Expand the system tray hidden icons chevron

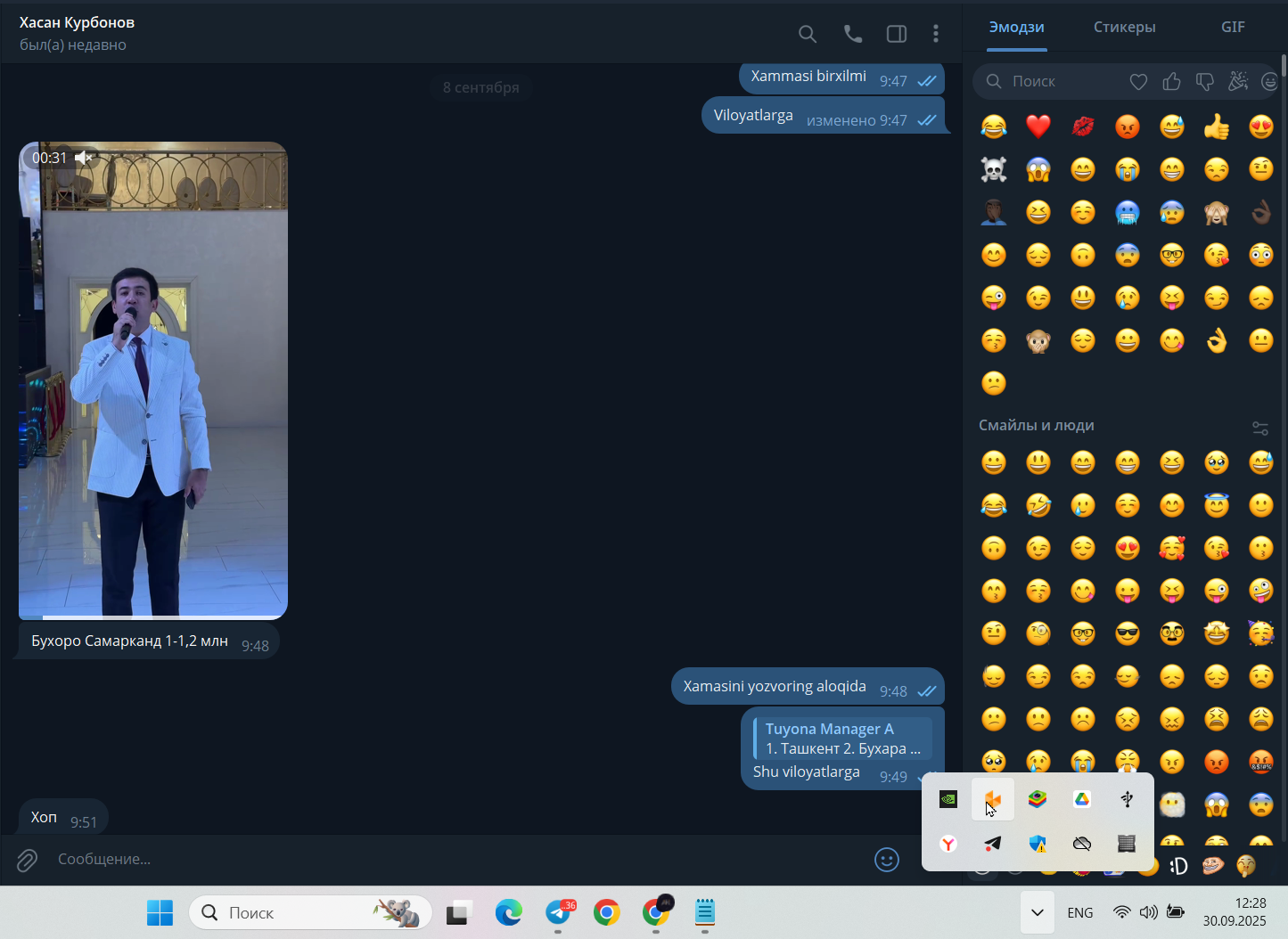(x=1037, y=912)
